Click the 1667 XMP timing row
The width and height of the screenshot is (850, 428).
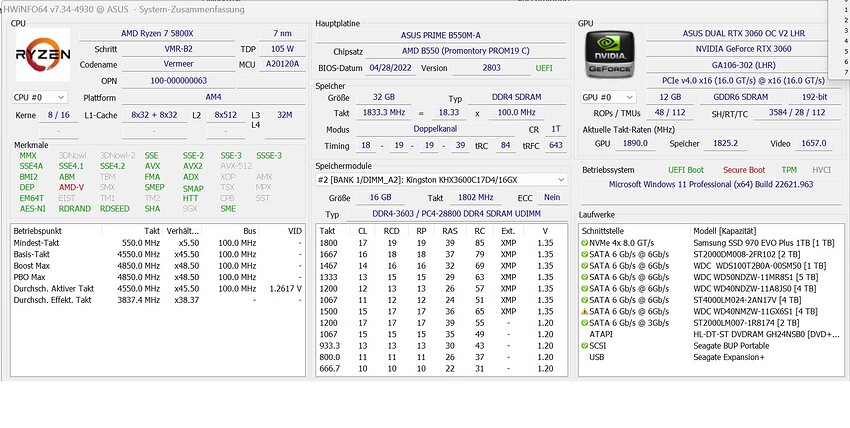pos(441,254)
